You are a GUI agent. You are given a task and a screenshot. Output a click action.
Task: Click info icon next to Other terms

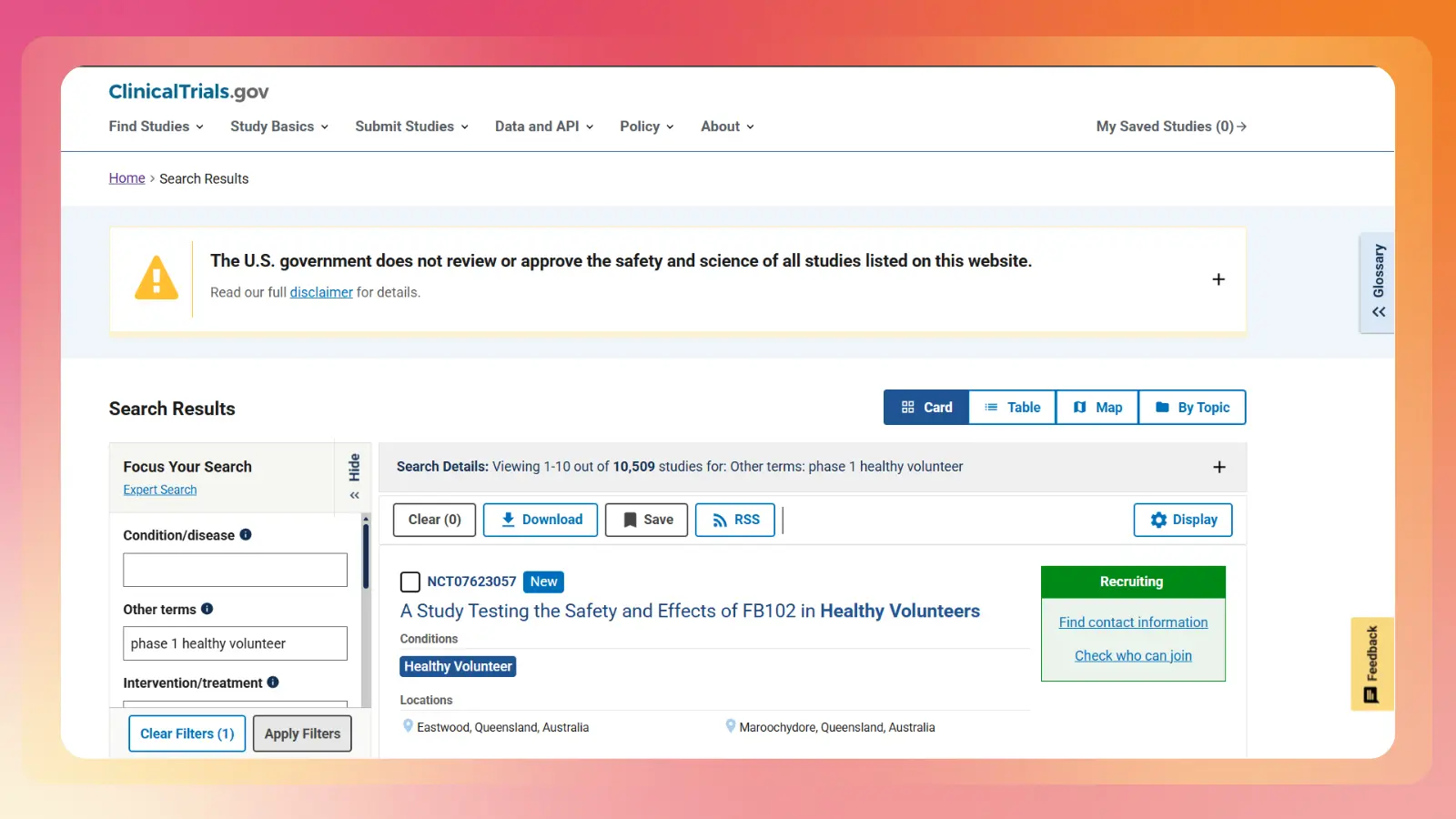coord(207,609)
